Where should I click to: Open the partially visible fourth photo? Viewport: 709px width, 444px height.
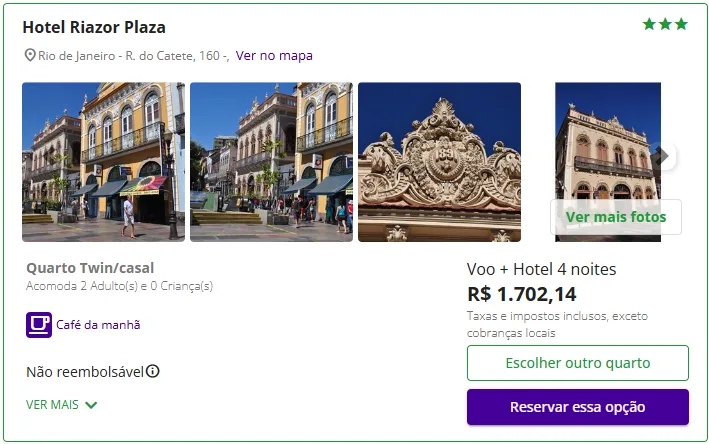606,140
